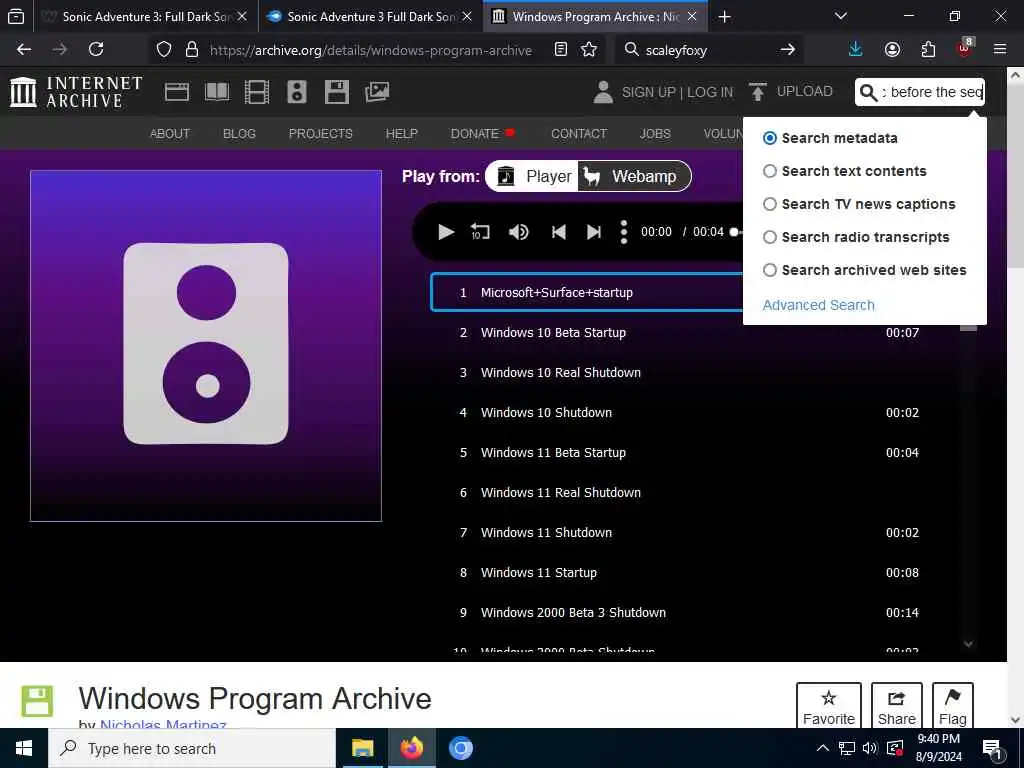Open a new browser tab
1024x768 pixels.
pyautogui.click(x=724, y=16)
